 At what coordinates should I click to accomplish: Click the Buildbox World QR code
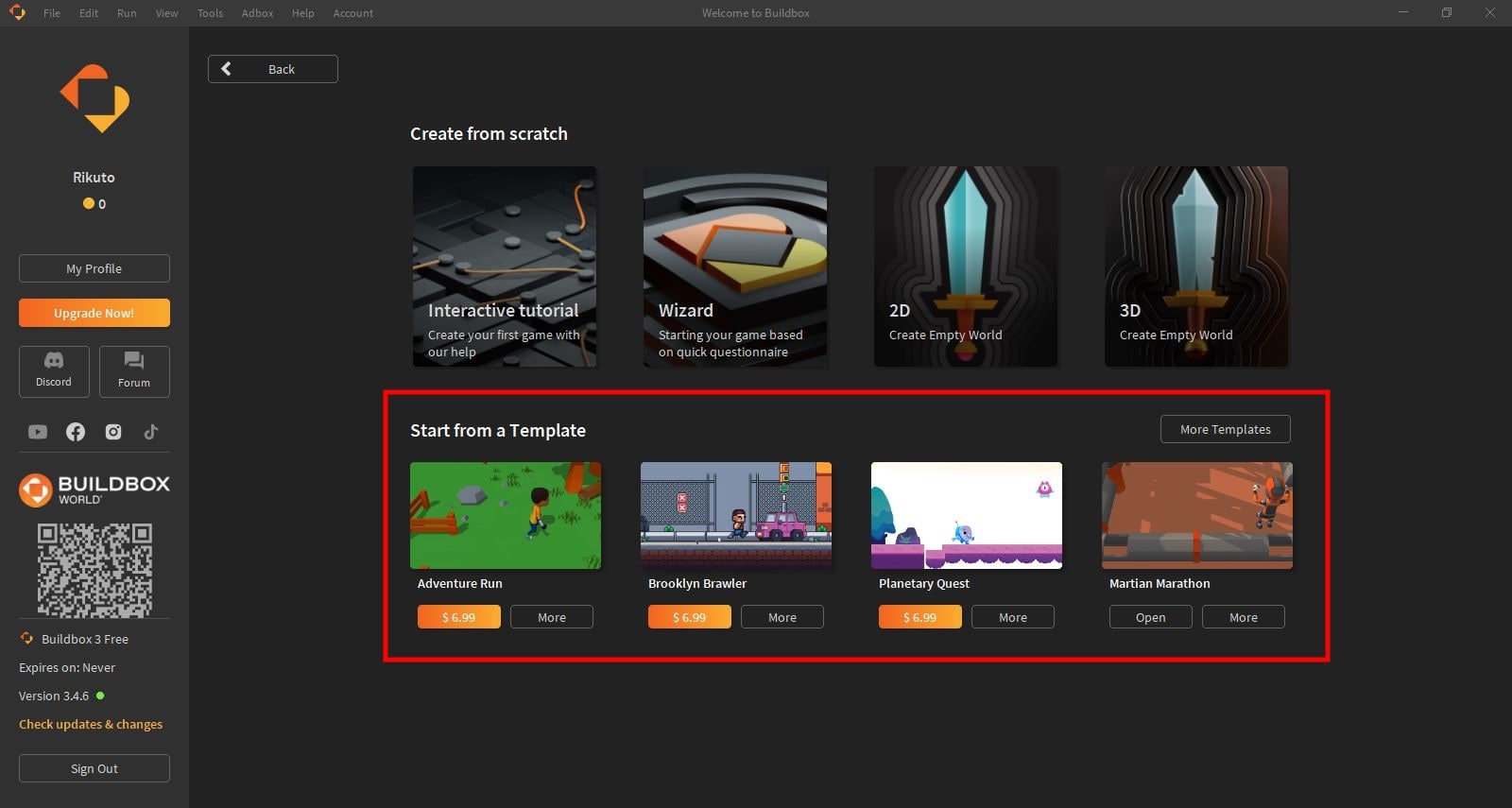pyautogui.click(x=94, y=570)
